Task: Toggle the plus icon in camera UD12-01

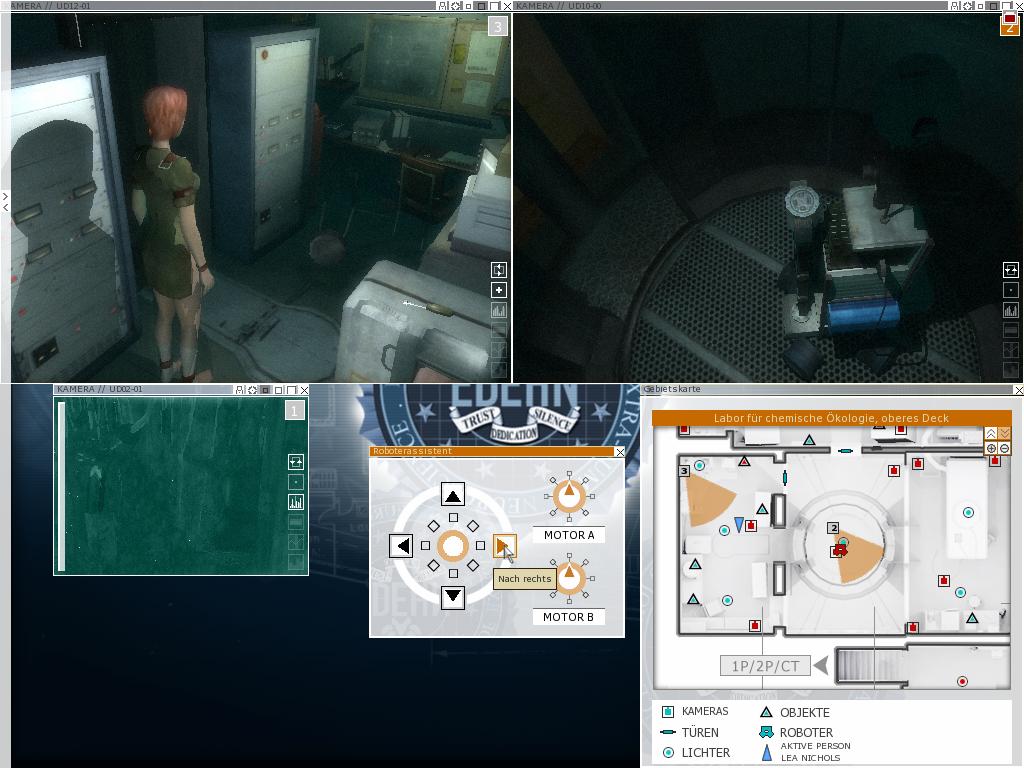Action: 499,290
